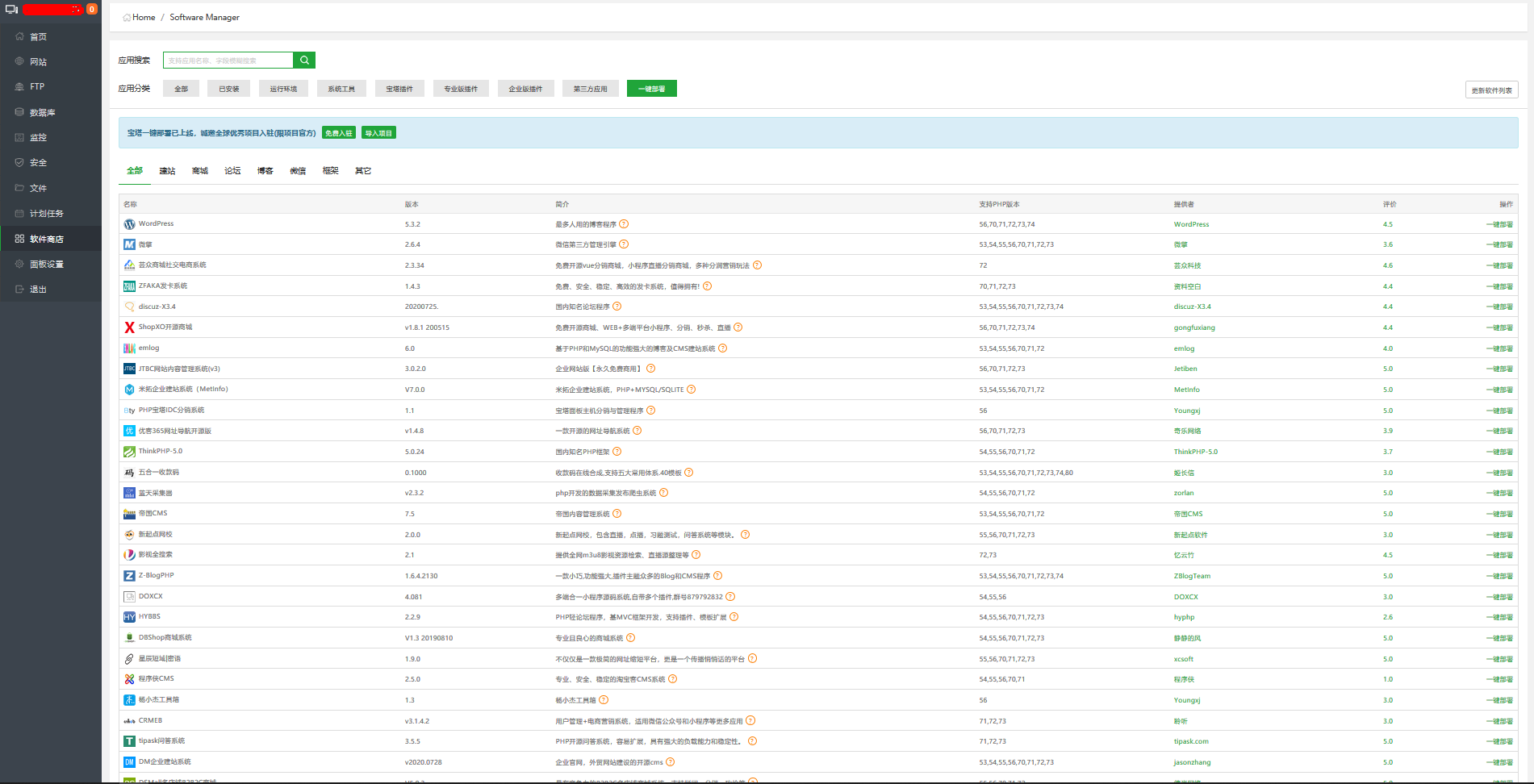1534x784 pixels.
Task: Click the ThinkPHP-5.0 app icon
Action: point(129,452)
